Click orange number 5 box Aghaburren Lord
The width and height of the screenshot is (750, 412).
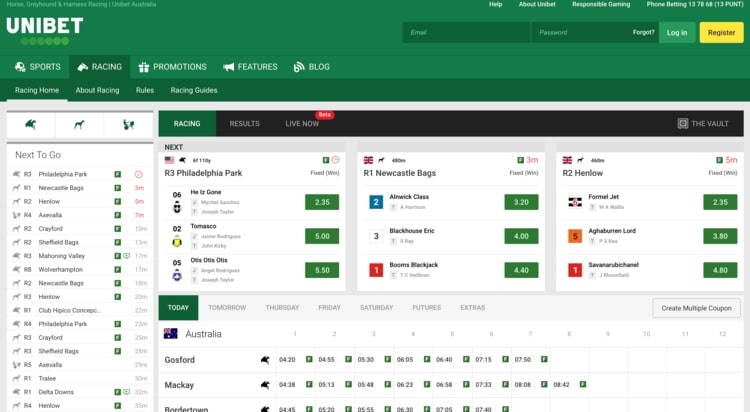[575, 236]
